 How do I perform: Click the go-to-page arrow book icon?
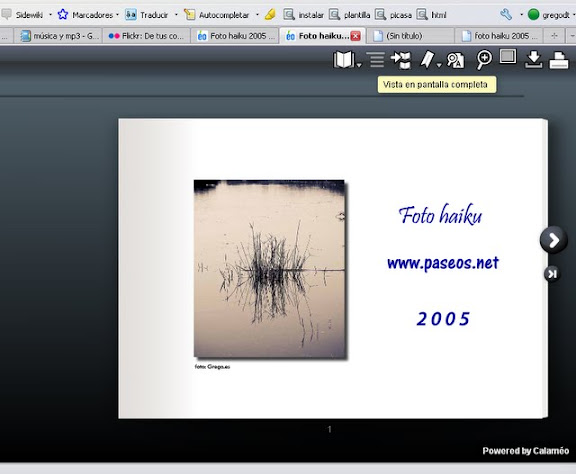(x=401, y=60)
